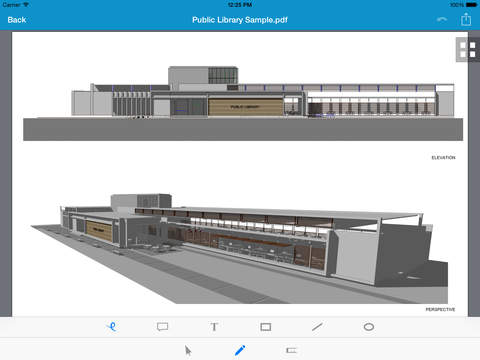
Task: Switch to the highlighter mode
Action: tap(291, 350)
